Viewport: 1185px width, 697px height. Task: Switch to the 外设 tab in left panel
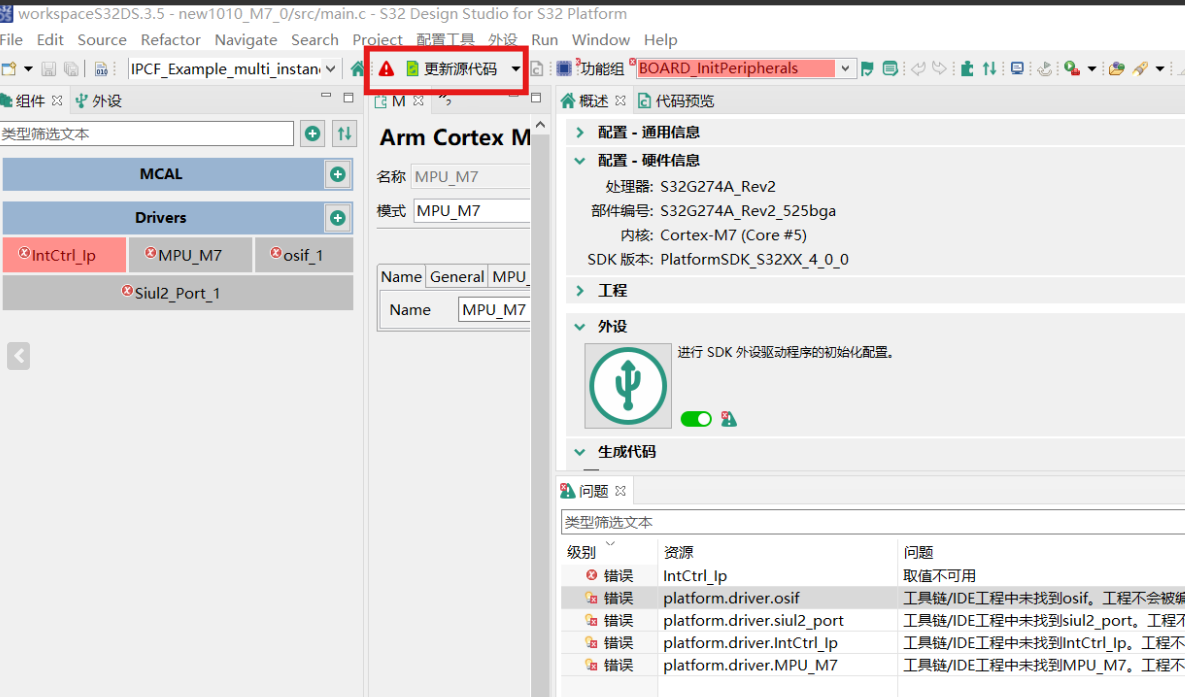(x=98, y=101)
